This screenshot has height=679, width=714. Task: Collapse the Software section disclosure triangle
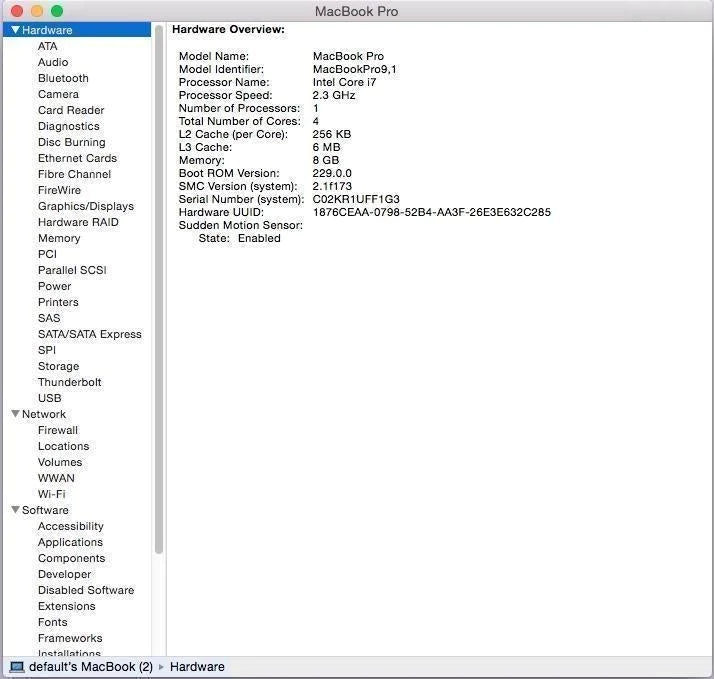(15, 510)
